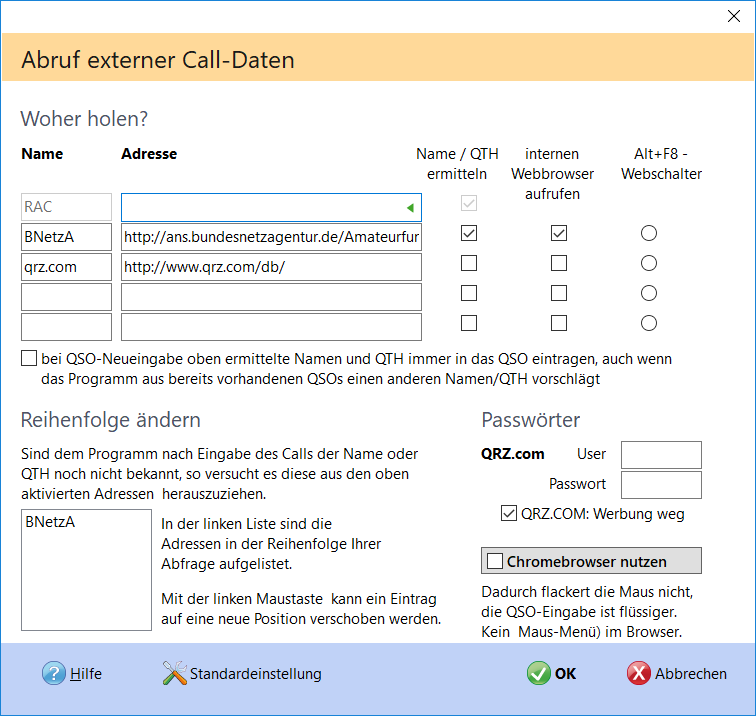Click the Name / QTH ermitteln column label
Screen dimensions: 756x716
click(x=457, y=163)
